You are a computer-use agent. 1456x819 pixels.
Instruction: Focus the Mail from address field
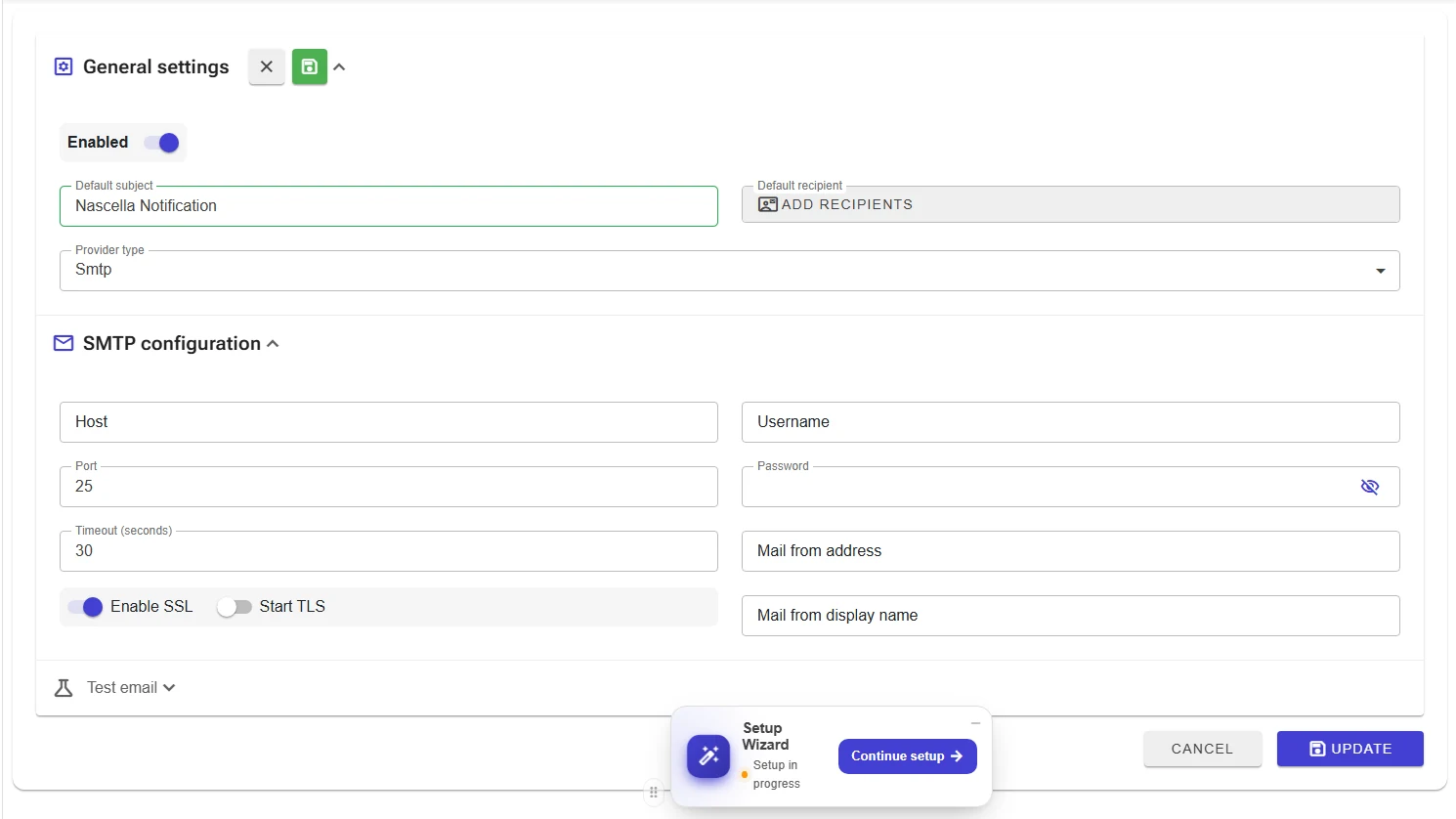[x=1071, y=551]
